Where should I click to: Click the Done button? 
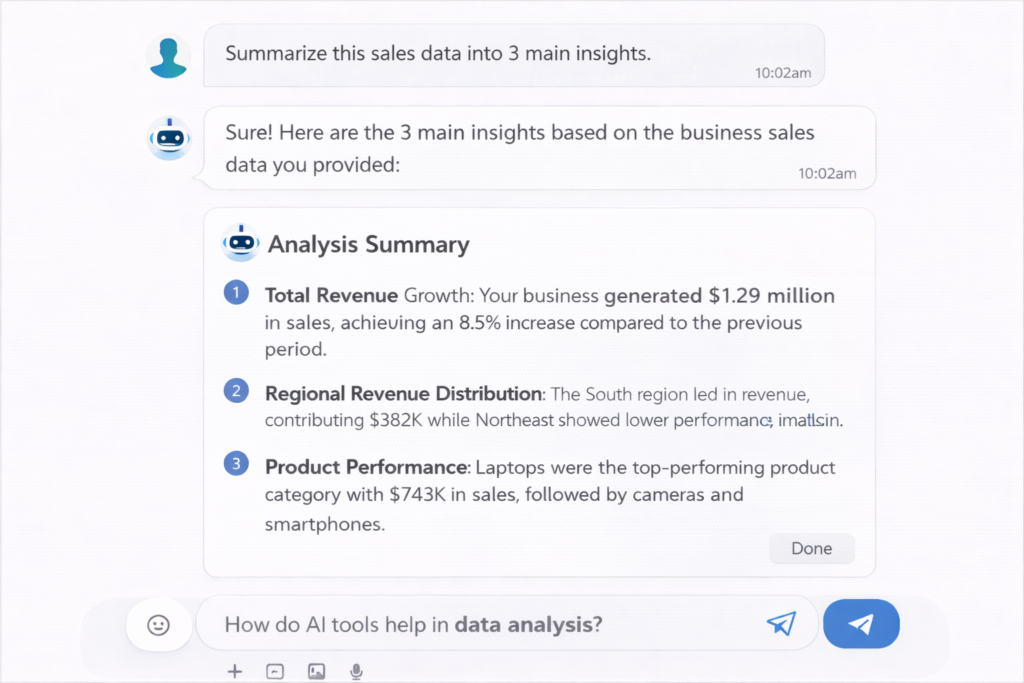[812, 548]
